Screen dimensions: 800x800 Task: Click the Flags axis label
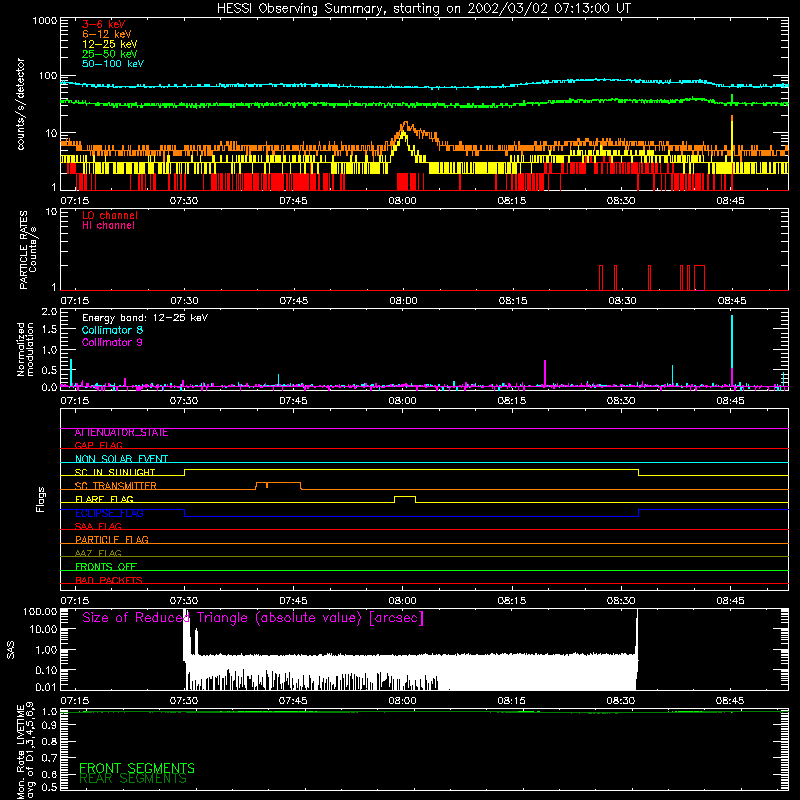[x=41, y=499]
